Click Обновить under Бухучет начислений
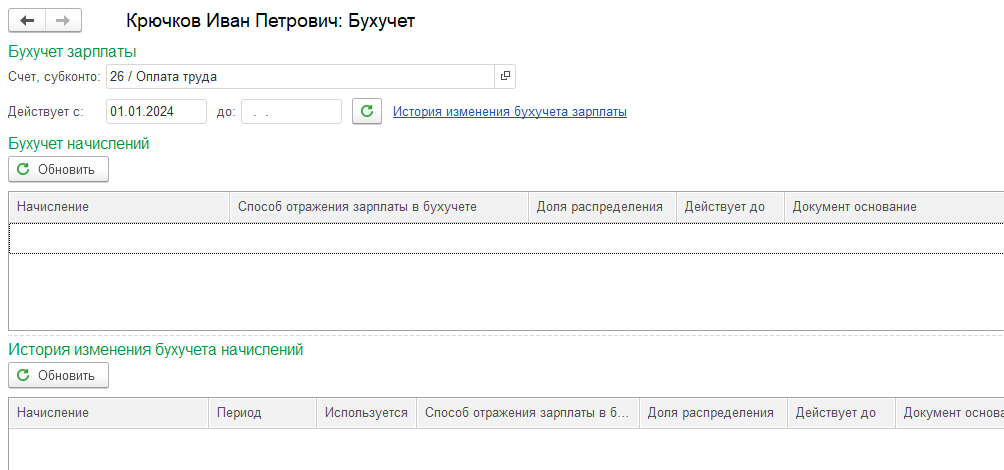The width and height of the screenshot is (1004, 470). pos(58,170)
